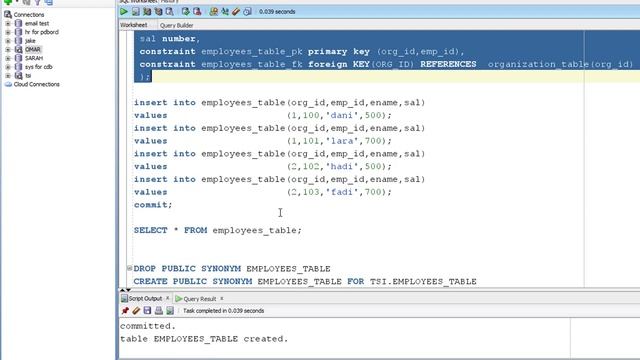Expand the OMAR connection node
Image resolution: width=640 pixels, height=360 pixels.
pos(8,49)
